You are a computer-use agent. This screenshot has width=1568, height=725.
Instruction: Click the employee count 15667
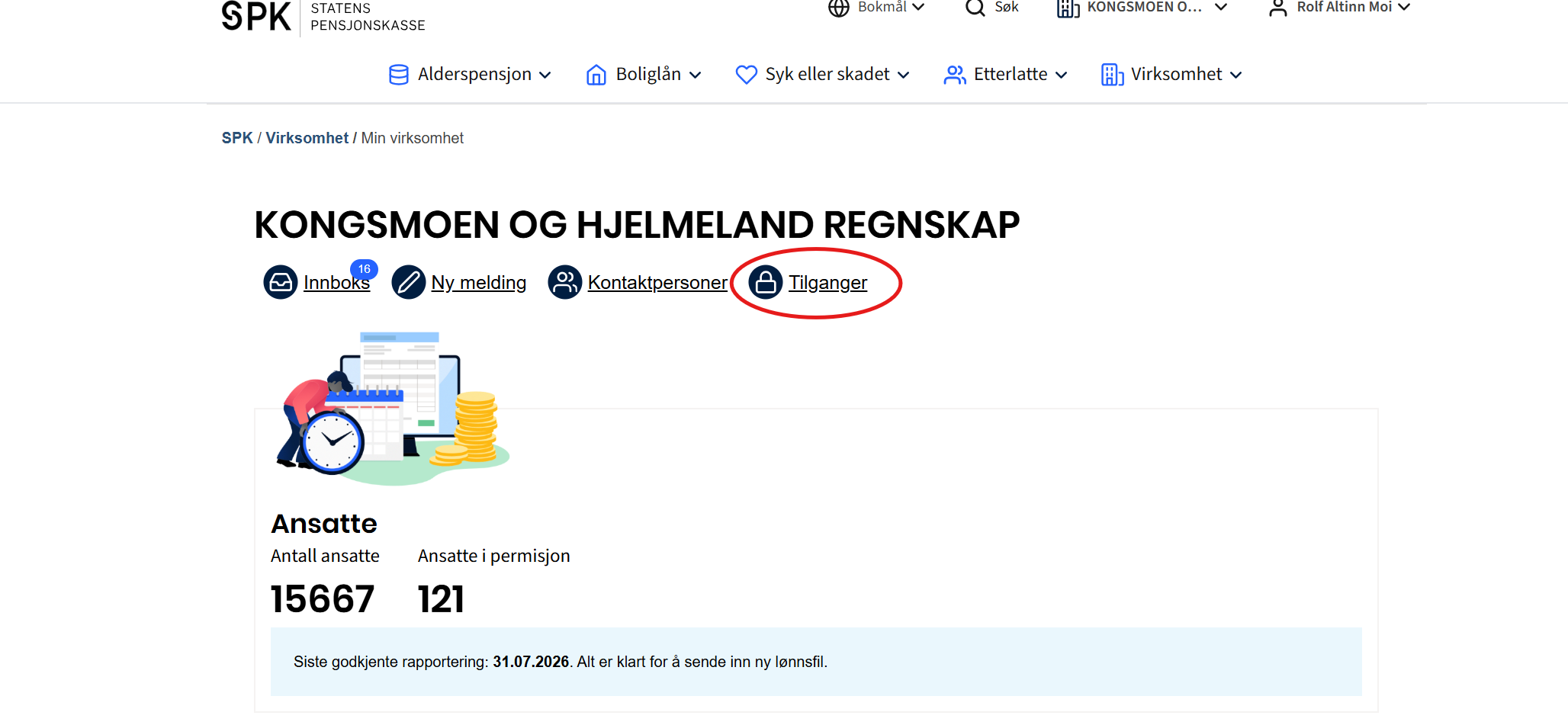pos(323,599)
